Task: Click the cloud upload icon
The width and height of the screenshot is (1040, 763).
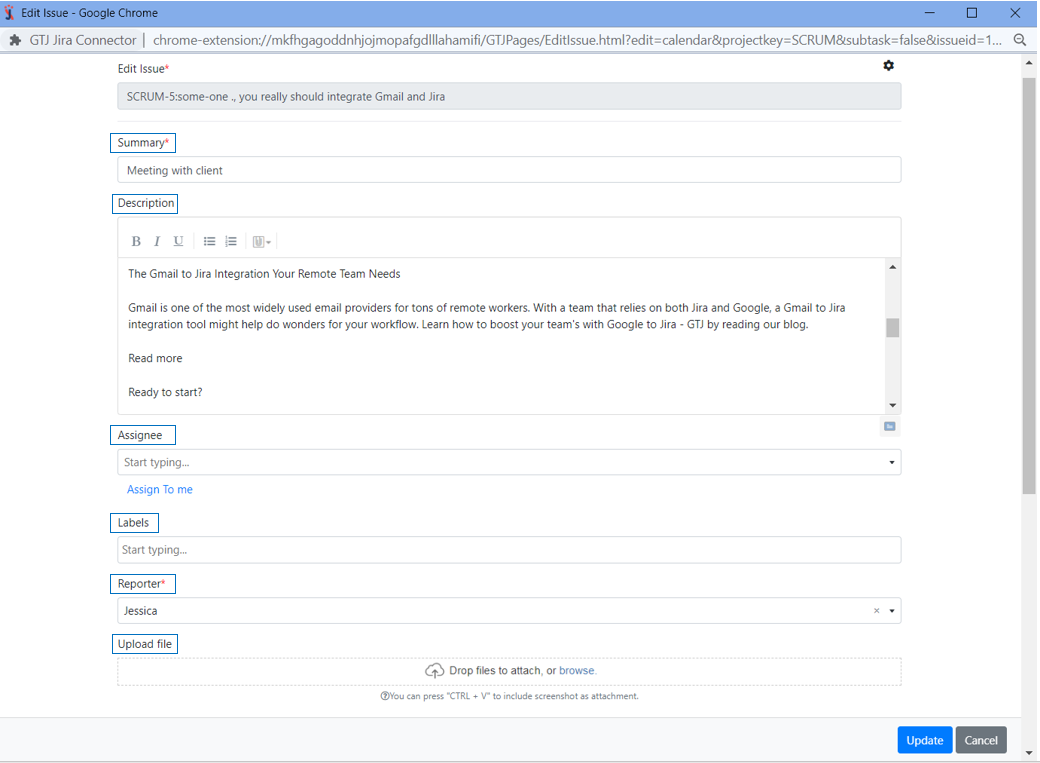Action: pos(434,671)
